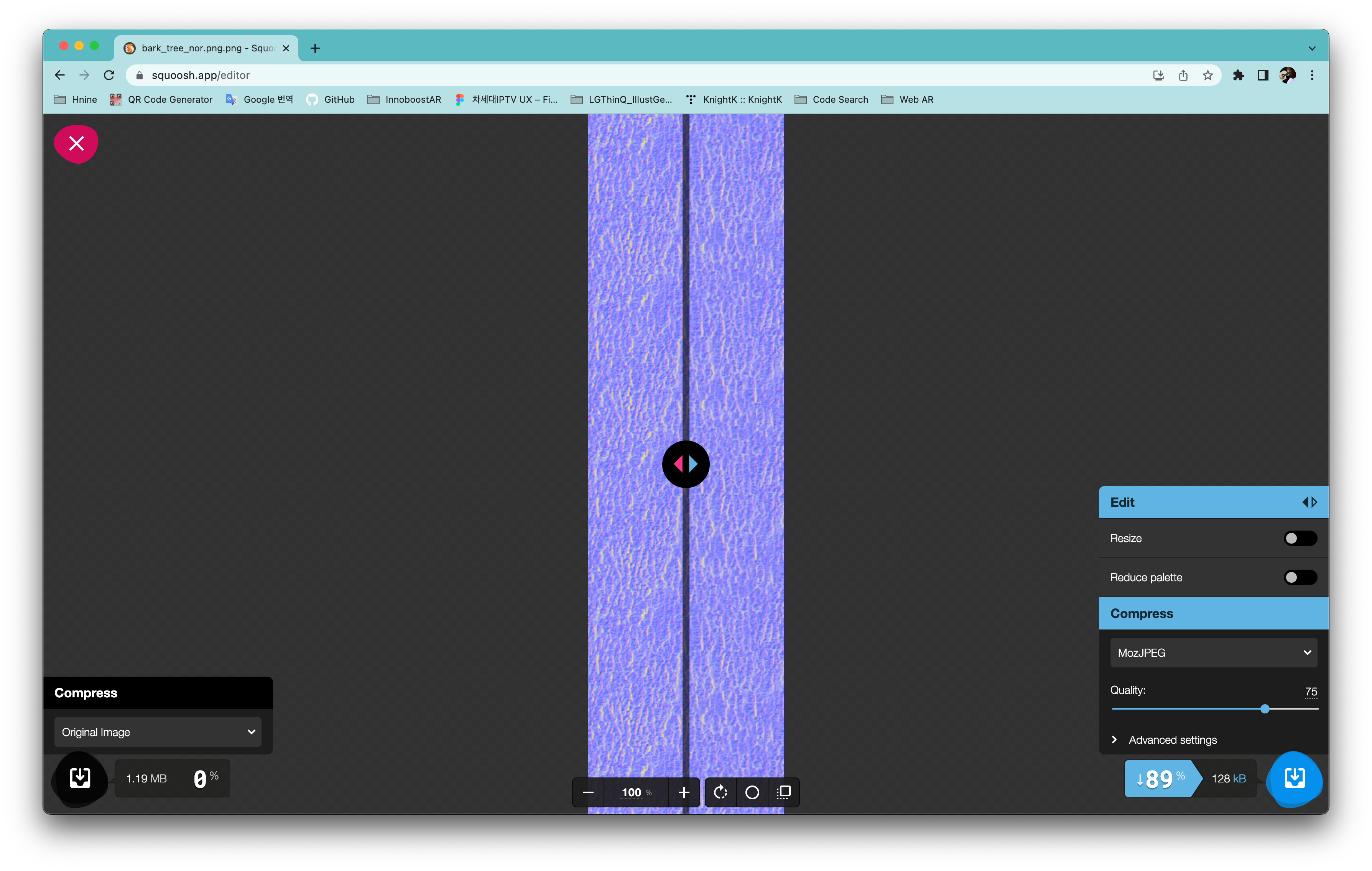Click the two-up comparison handle
The image size is (1372, 871).
(686, 464)
